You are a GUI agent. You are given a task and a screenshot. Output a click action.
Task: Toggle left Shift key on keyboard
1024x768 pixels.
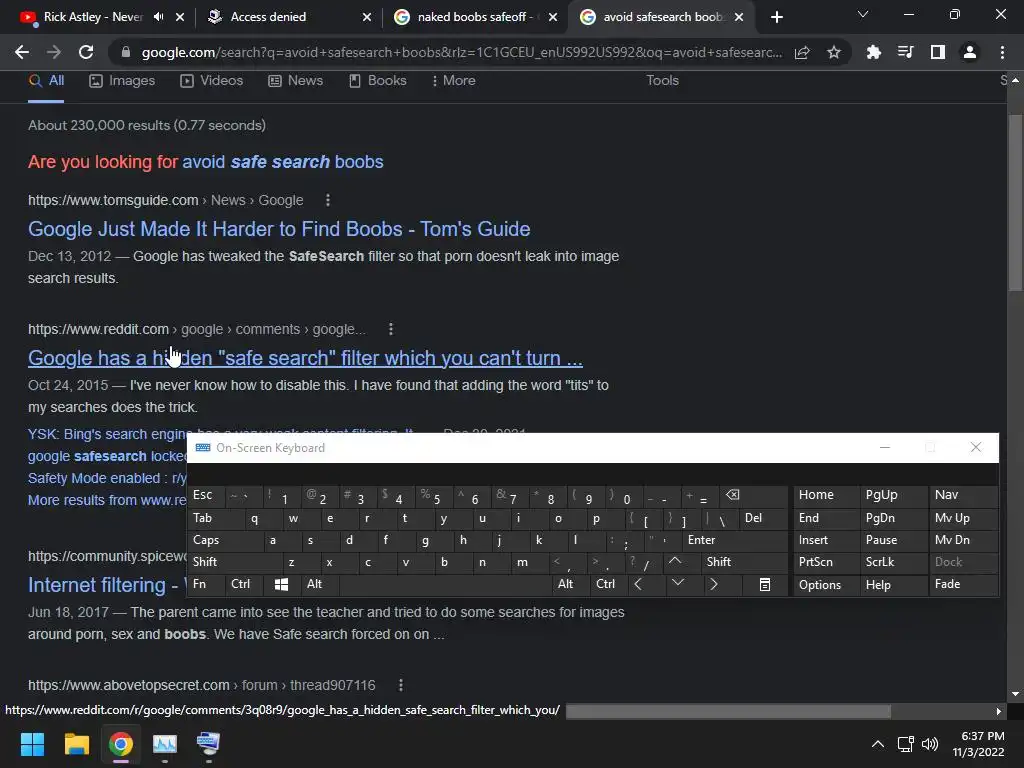tap(235, 562)
